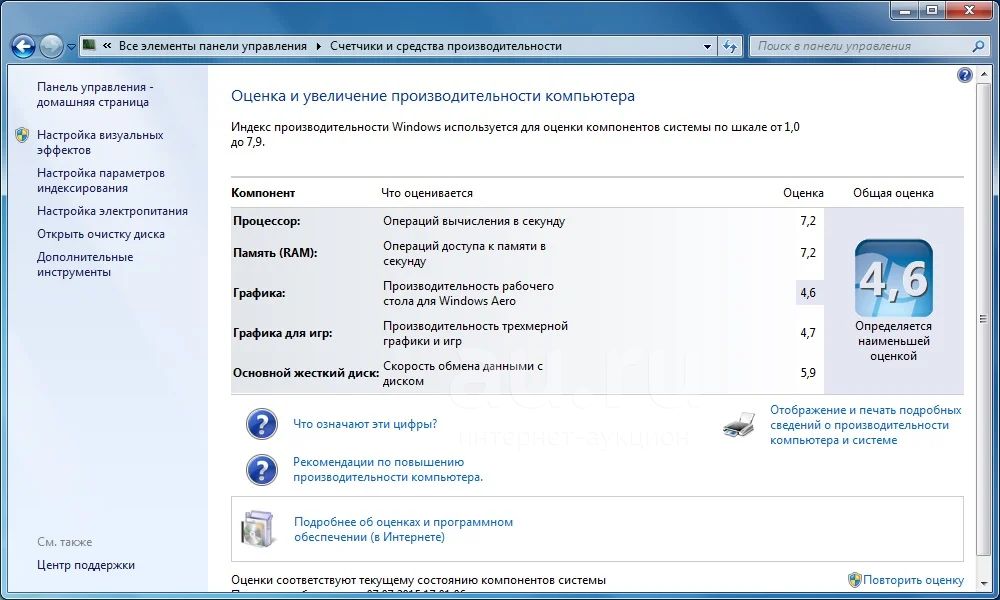The image size is (1000, 600).
Task: Click question icon beside 'Рекомендации по повышению'
Action: pos(261,470)
